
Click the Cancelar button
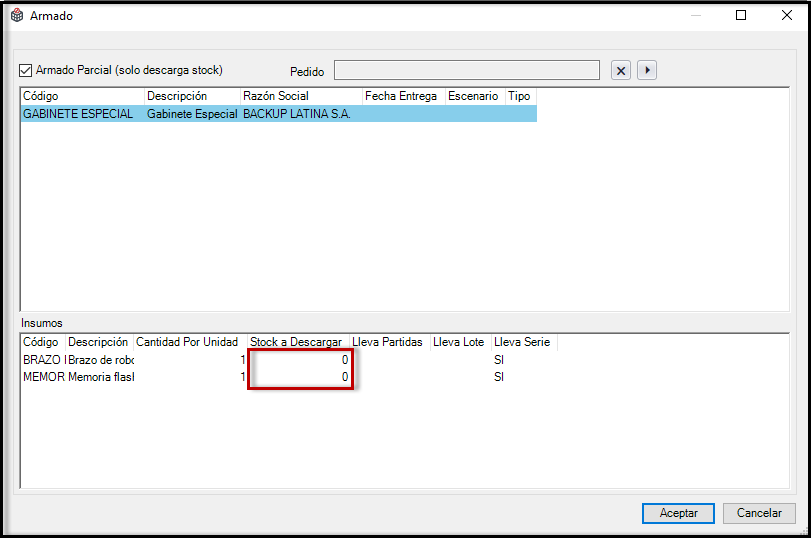coord(759,513)
